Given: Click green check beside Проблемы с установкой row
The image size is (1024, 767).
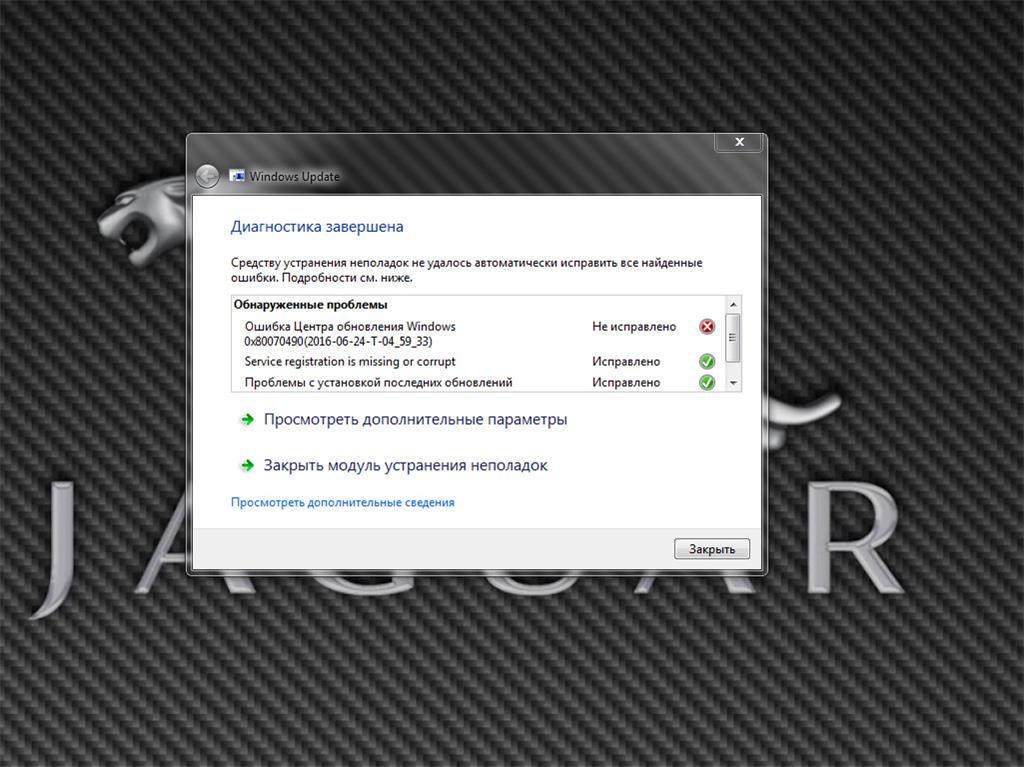Looking at the screenshot, I should tap(707, 382).
